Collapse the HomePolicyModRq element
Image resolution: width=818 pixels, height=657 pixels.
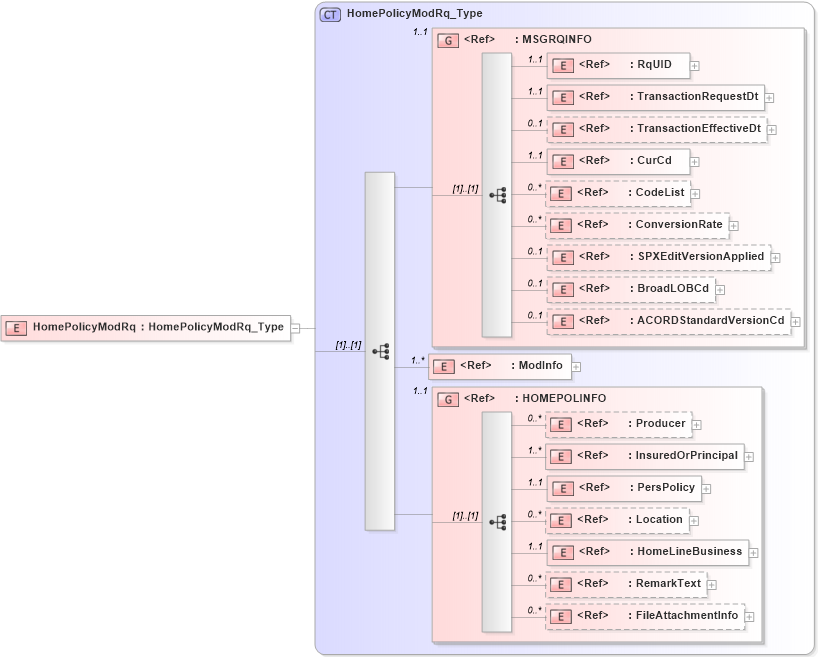click(x=296, y=327)
